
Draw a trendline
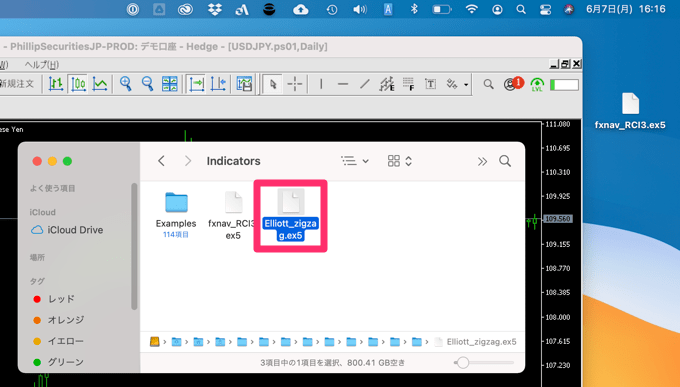point(364,84)
